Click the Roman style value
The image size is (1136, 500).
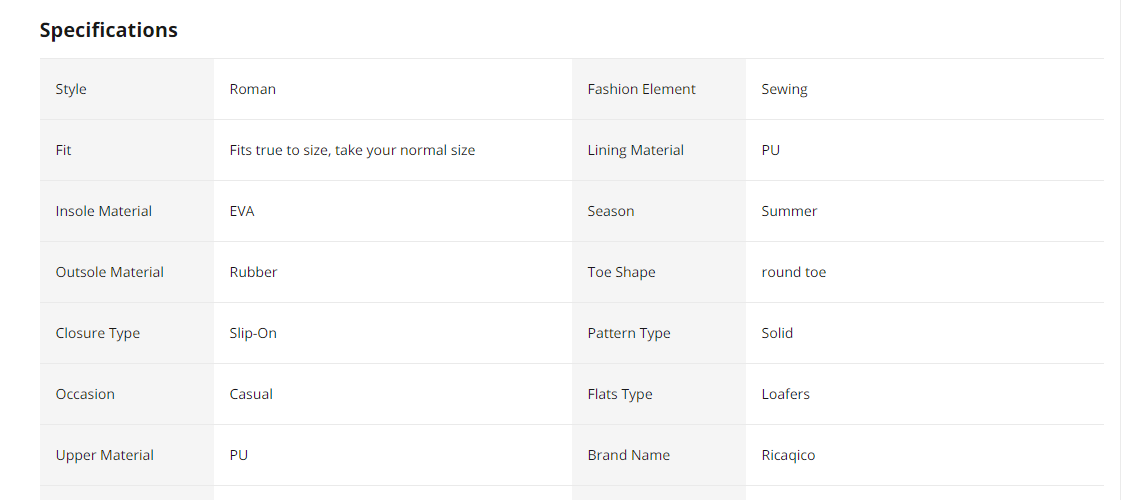click(x=253, y=89)
